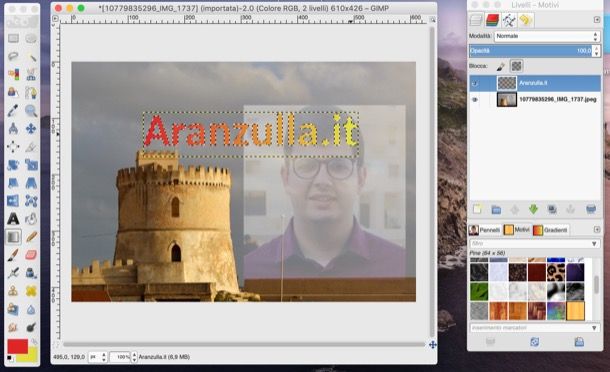610x372 pixels.
Task: Click the green lower layer arrow
Action: (x=533, y=209)
